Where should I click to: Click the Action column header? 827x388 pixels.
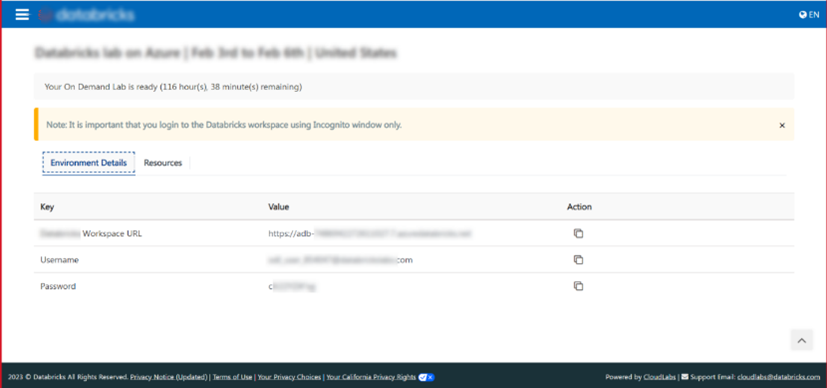pos(580,207)
